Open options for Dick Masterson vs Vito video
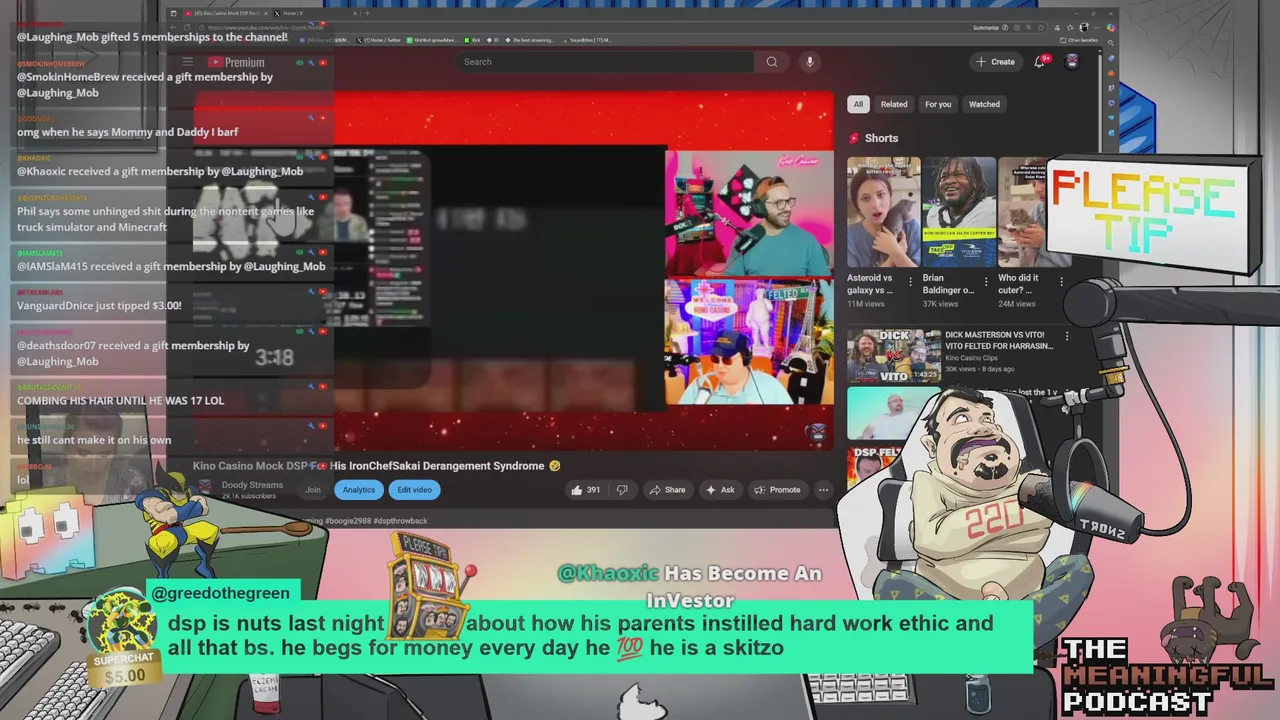 (1067, 337)
